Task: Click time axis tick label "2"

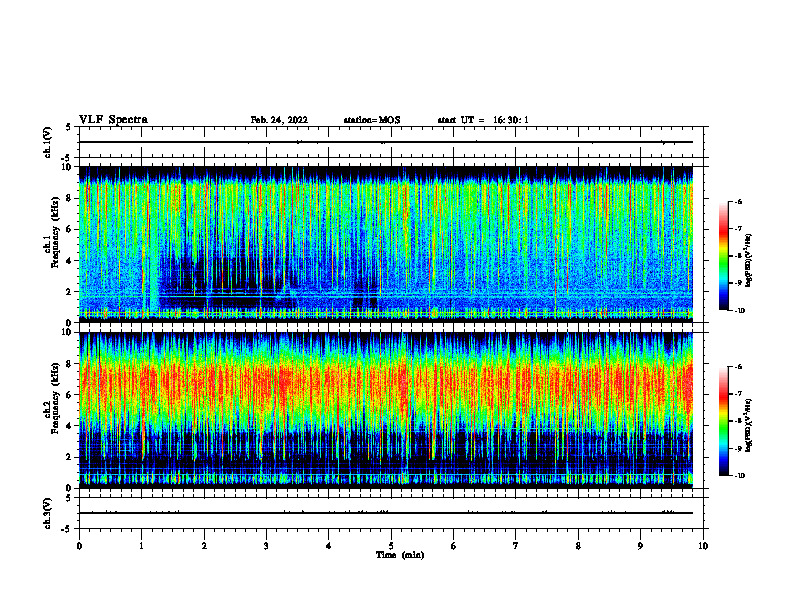Action: coord(204,546)
